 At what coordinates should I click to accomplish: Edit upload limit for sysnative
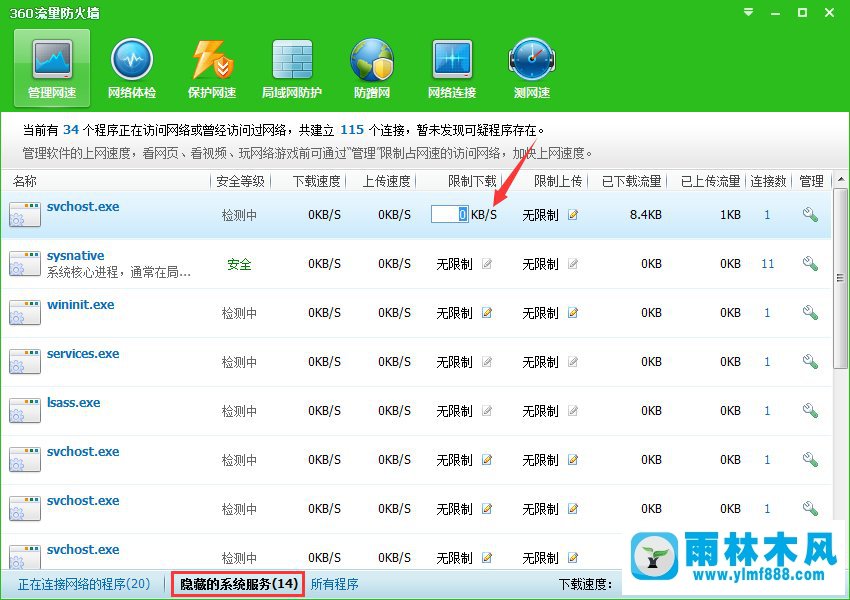click(573, 264)
